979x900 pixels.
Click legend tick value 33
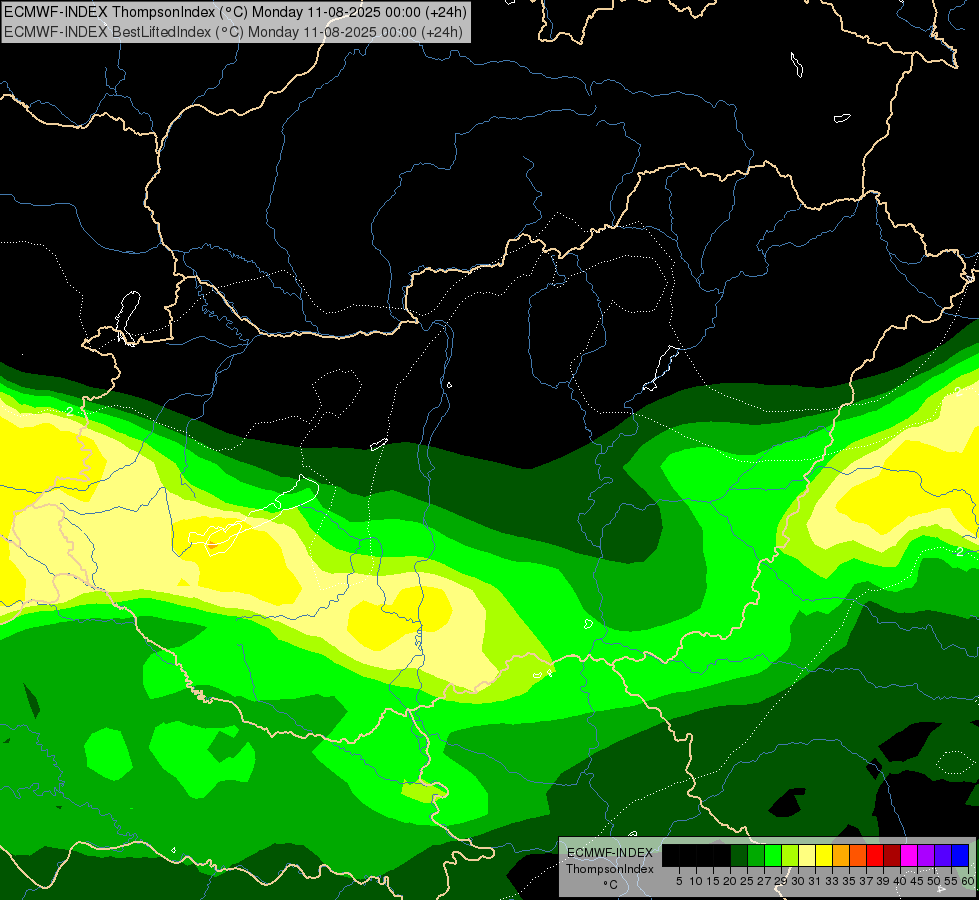click(x=832, y=881)
